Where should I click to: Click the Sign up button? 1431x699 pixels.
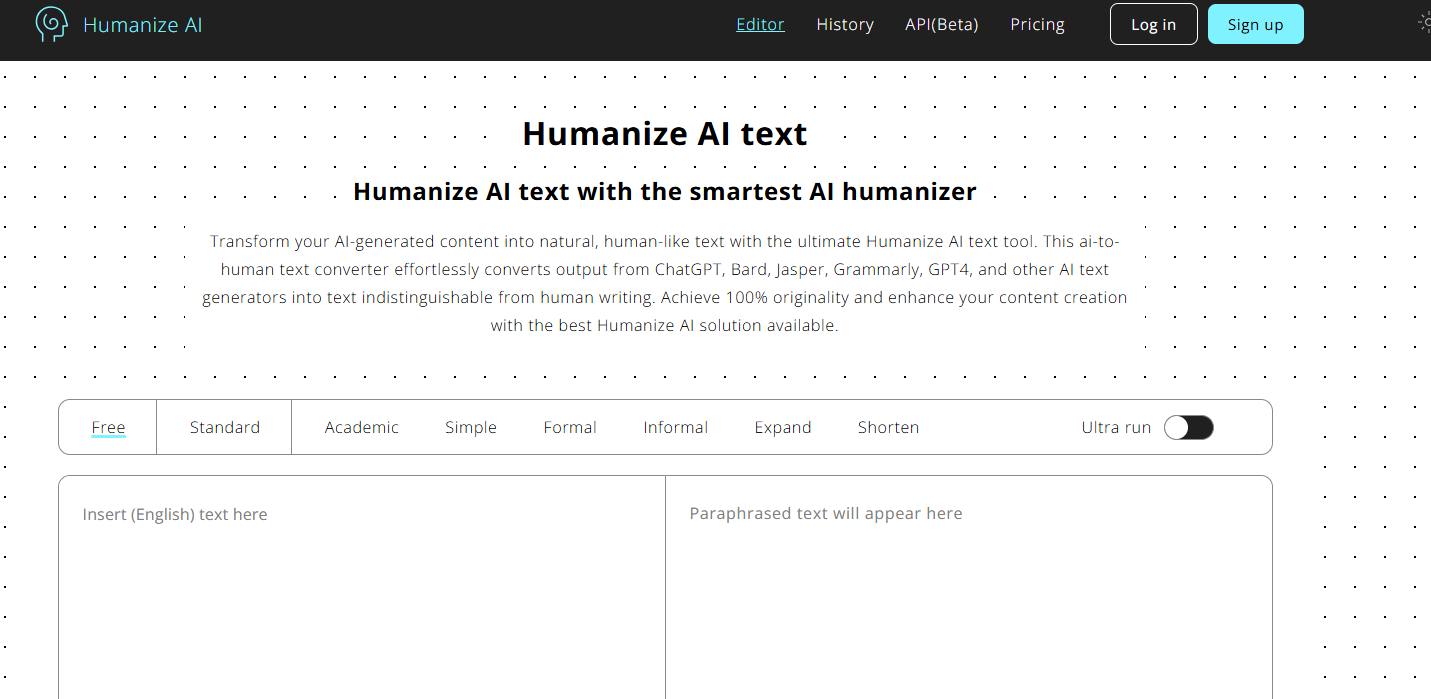tap(1255, 24)
